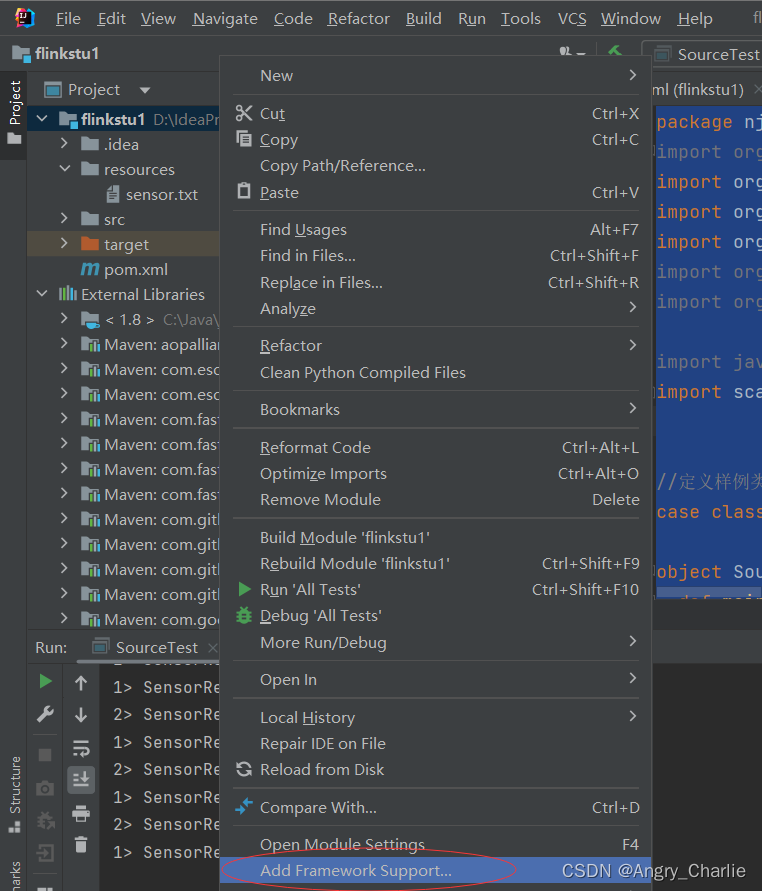Select pom.xml in project tree
Viewport: 762px width, 891px height.
(x=136, y=269)
